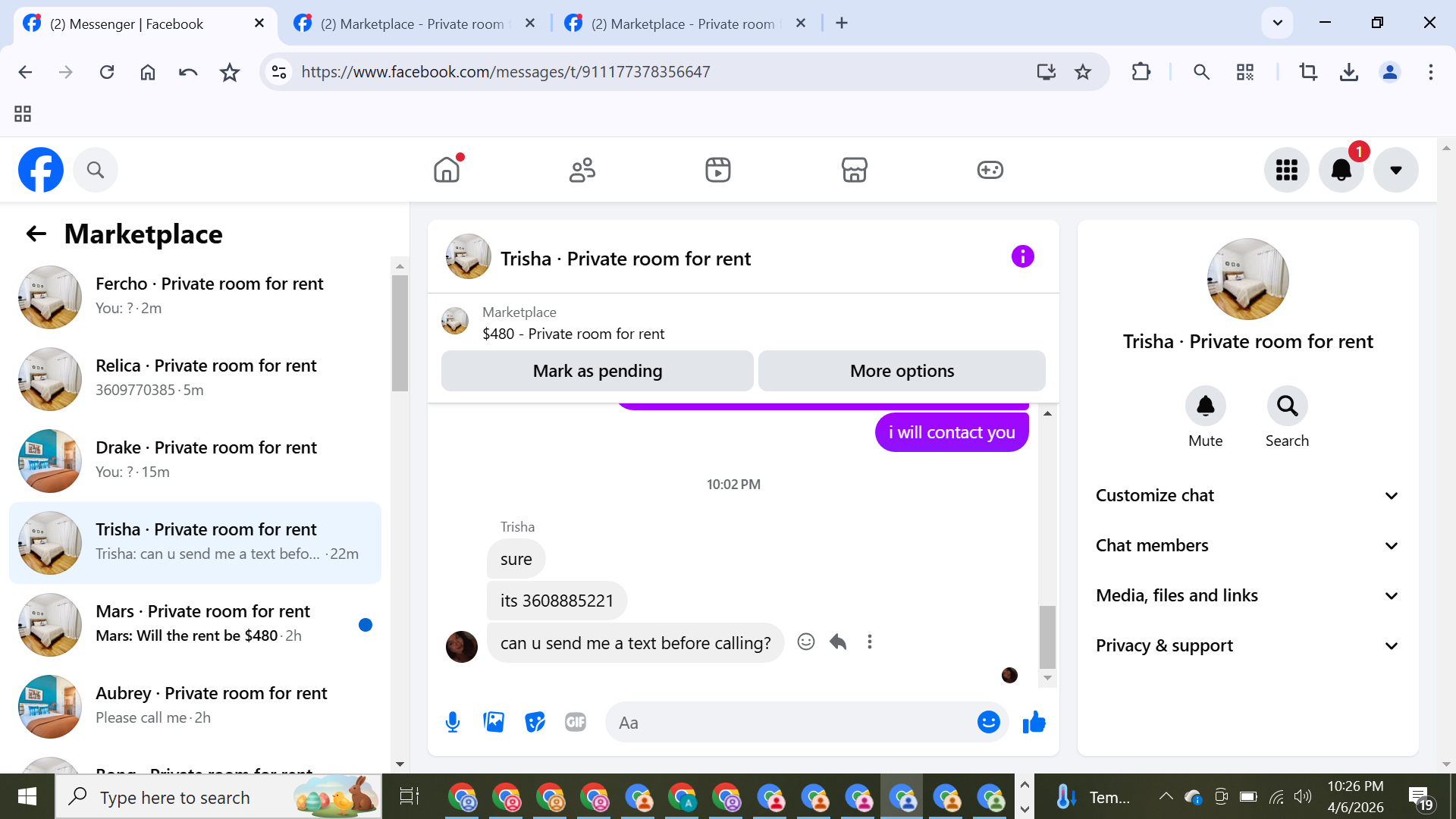Open Drake Private room conversation
The image size is (1456, 819).
[x=195, y=461]
